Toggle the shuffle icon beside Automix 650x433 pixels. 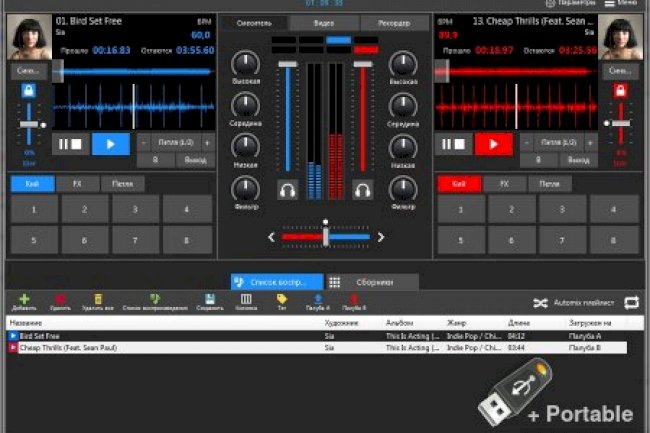pos(540,303)
